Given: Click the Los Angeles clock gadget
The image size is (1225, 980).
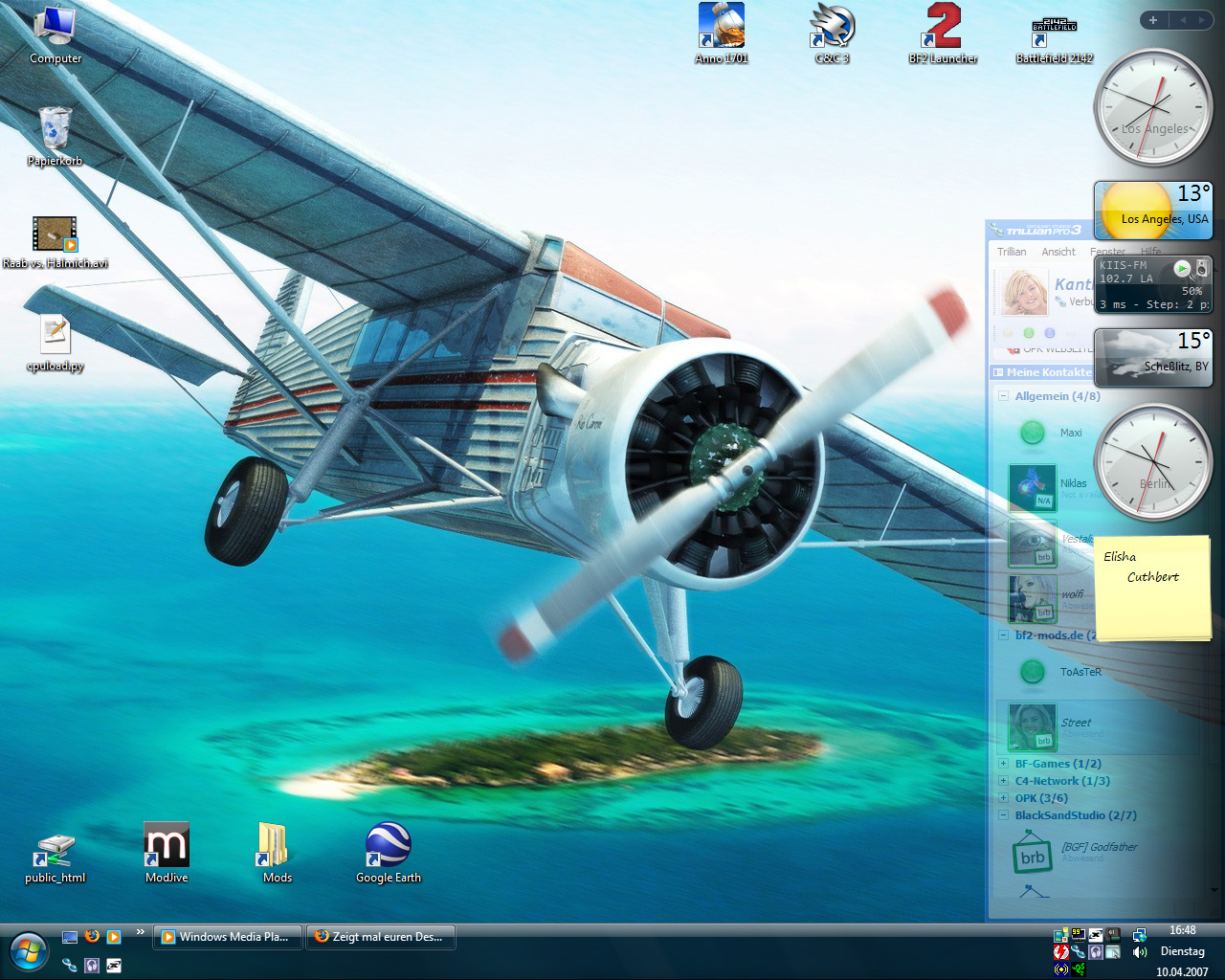Looking at the screenshot, I should point(1153,108).
